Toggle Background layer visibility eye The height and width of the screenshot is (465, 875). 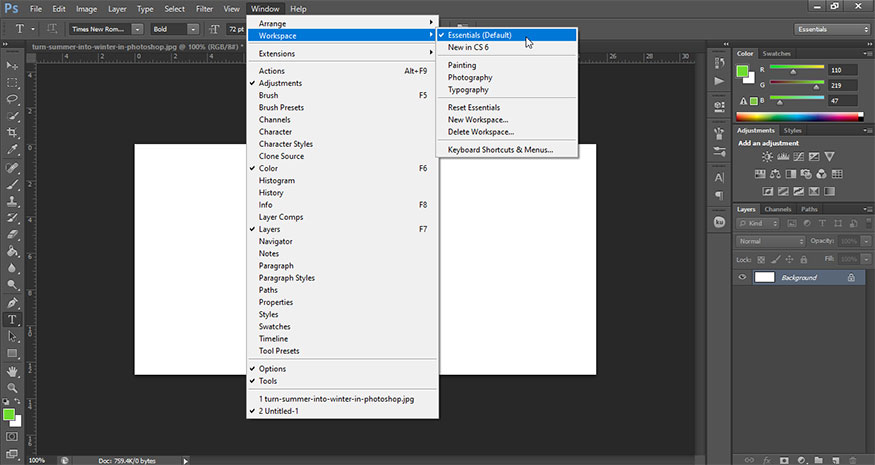pos(742,277)
